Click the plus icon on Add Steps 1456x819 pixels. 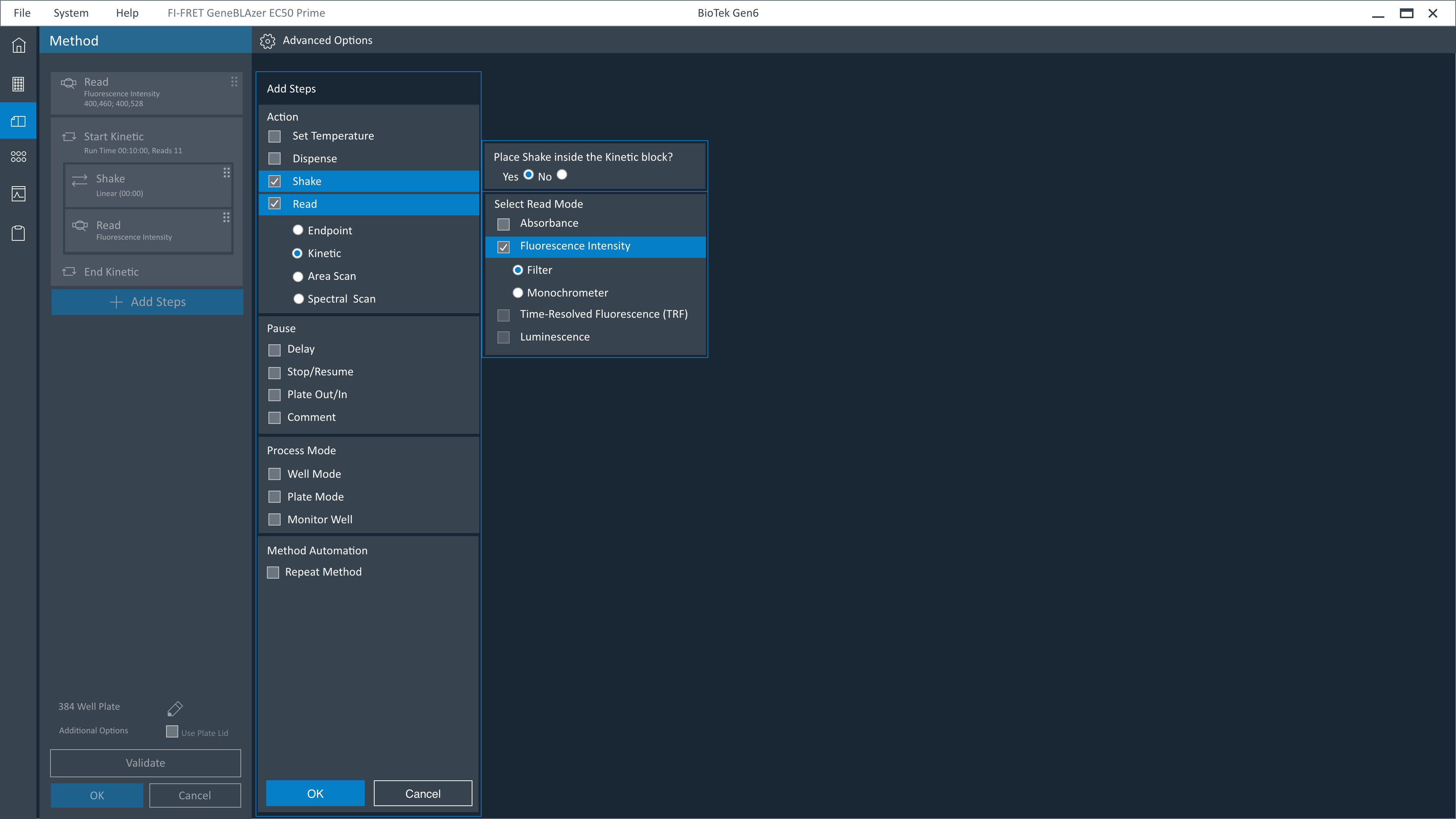pyautogui.click(x=116, y=302)
